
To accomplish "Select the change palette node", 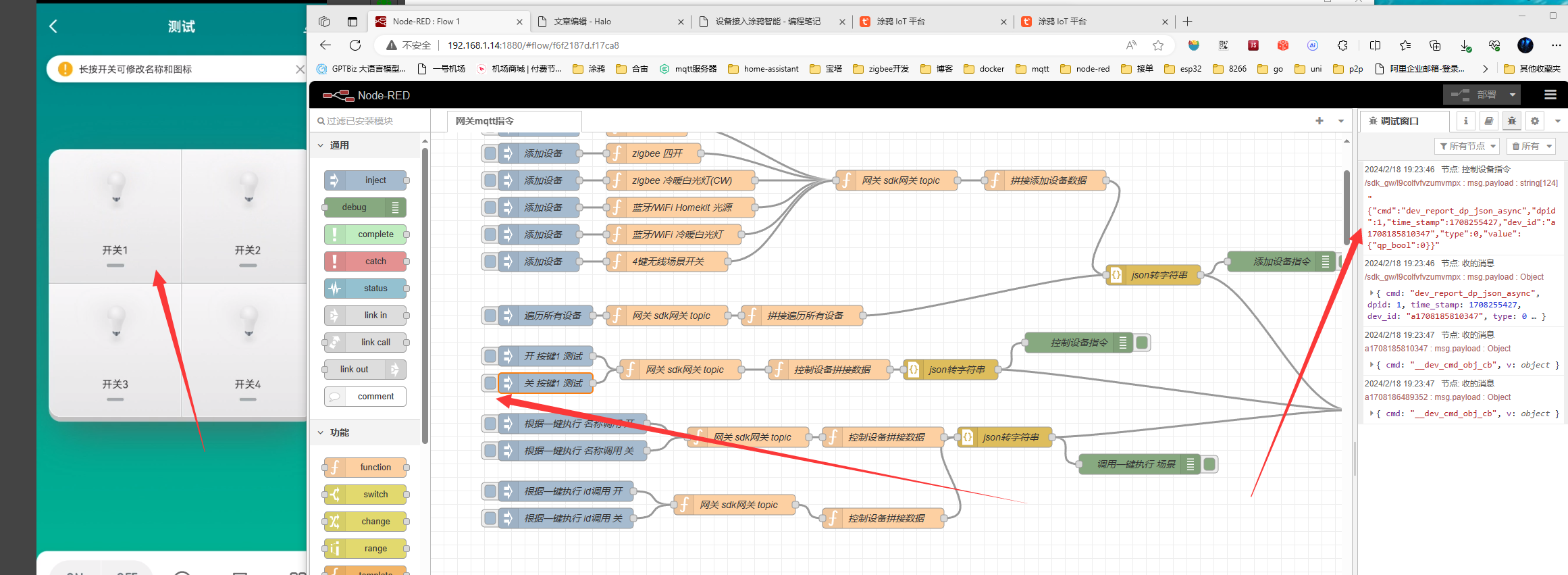I will [x=365, y=522].
